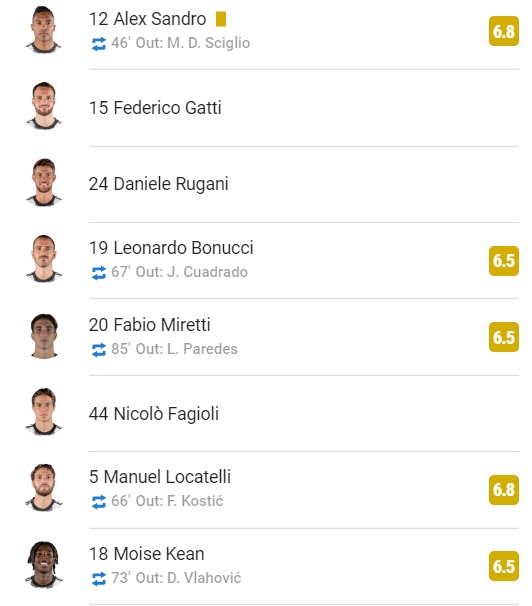532x606 pixels.
Task: Open Nicolò Fagioli's player photo
Action: coord(44,412)
